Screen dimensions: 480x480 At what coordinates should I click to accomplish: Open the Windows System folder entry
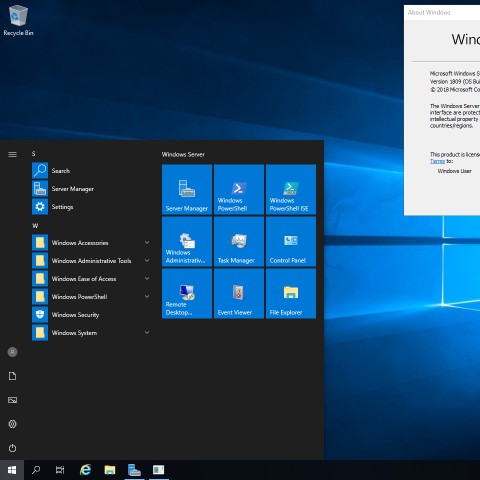(91, 333)
